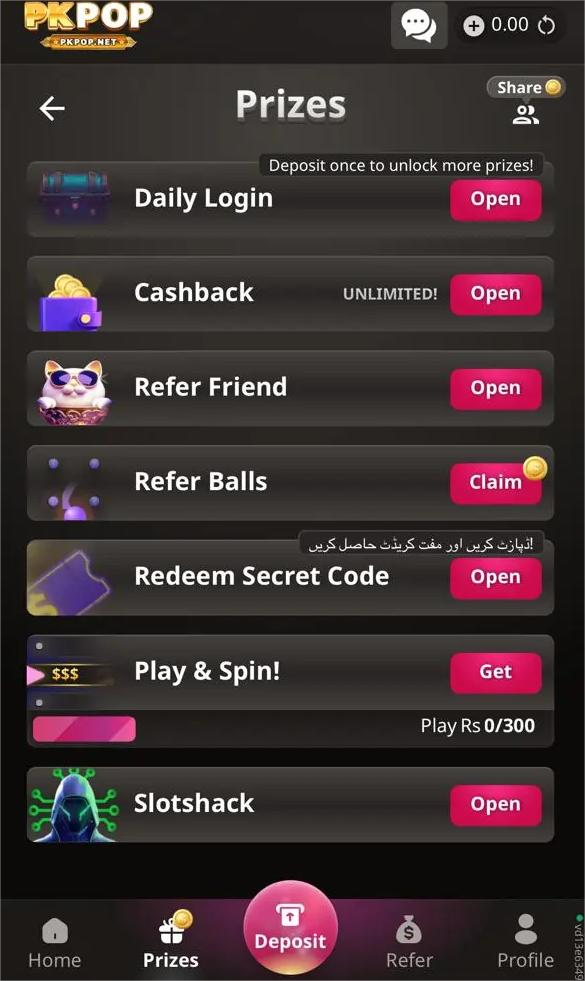Open the Daily Login prize
Image resolution: width=585 pixels, height=981 pixels.
tap(496, 200)
